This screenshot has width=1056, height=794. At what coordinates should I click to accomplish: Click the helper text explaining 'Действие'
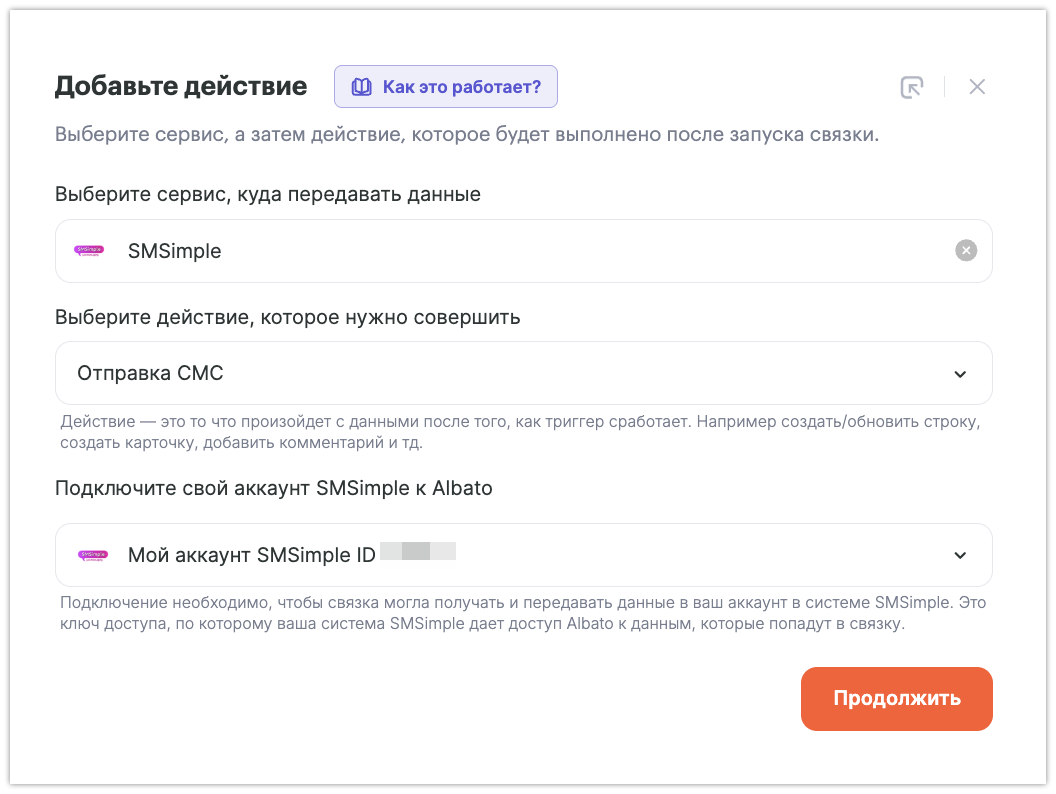[x=520, y=432]
